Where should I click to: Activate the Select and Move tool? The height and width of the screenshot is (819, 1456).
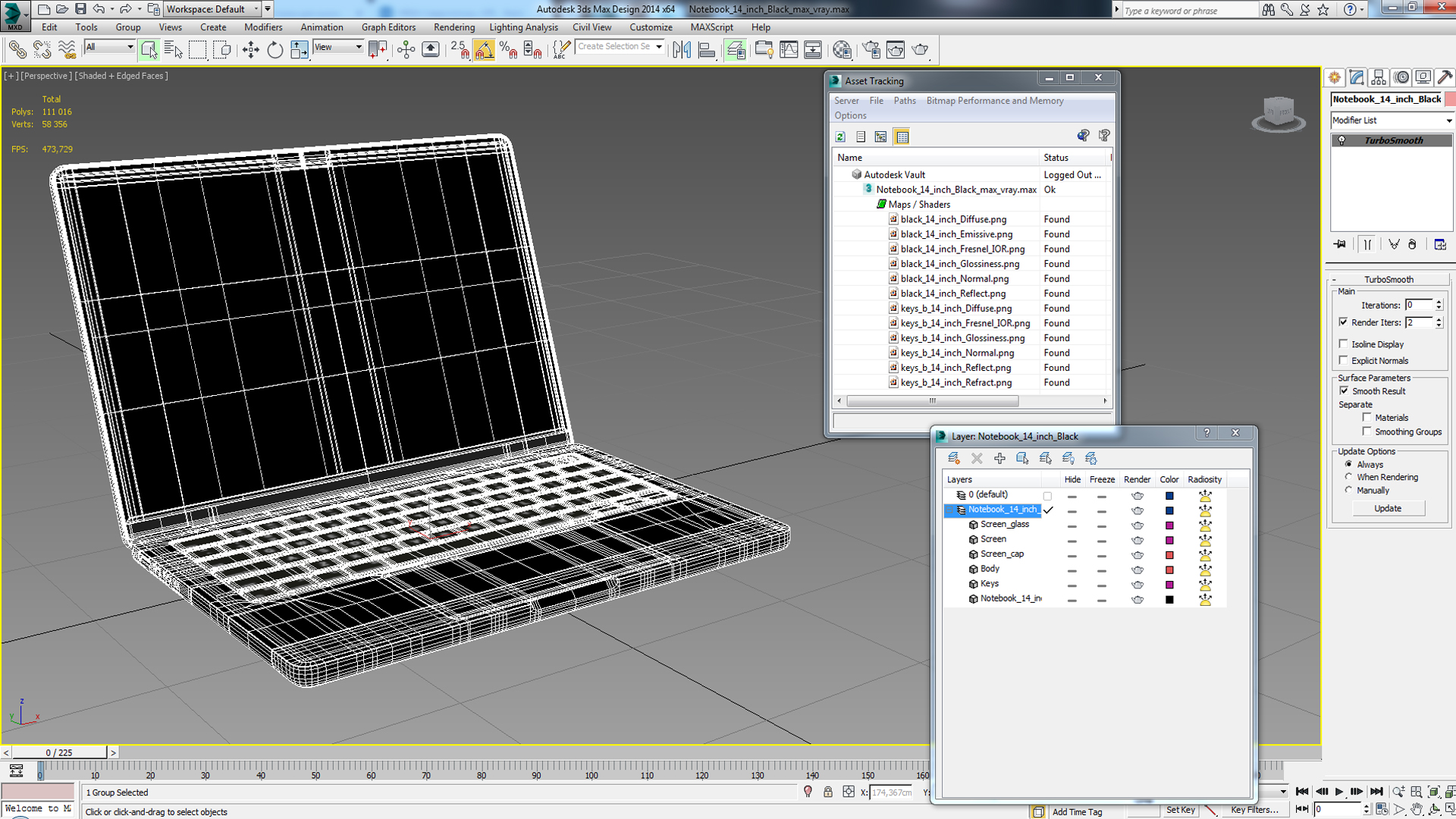pyautogui.click(x=250, y=50)
